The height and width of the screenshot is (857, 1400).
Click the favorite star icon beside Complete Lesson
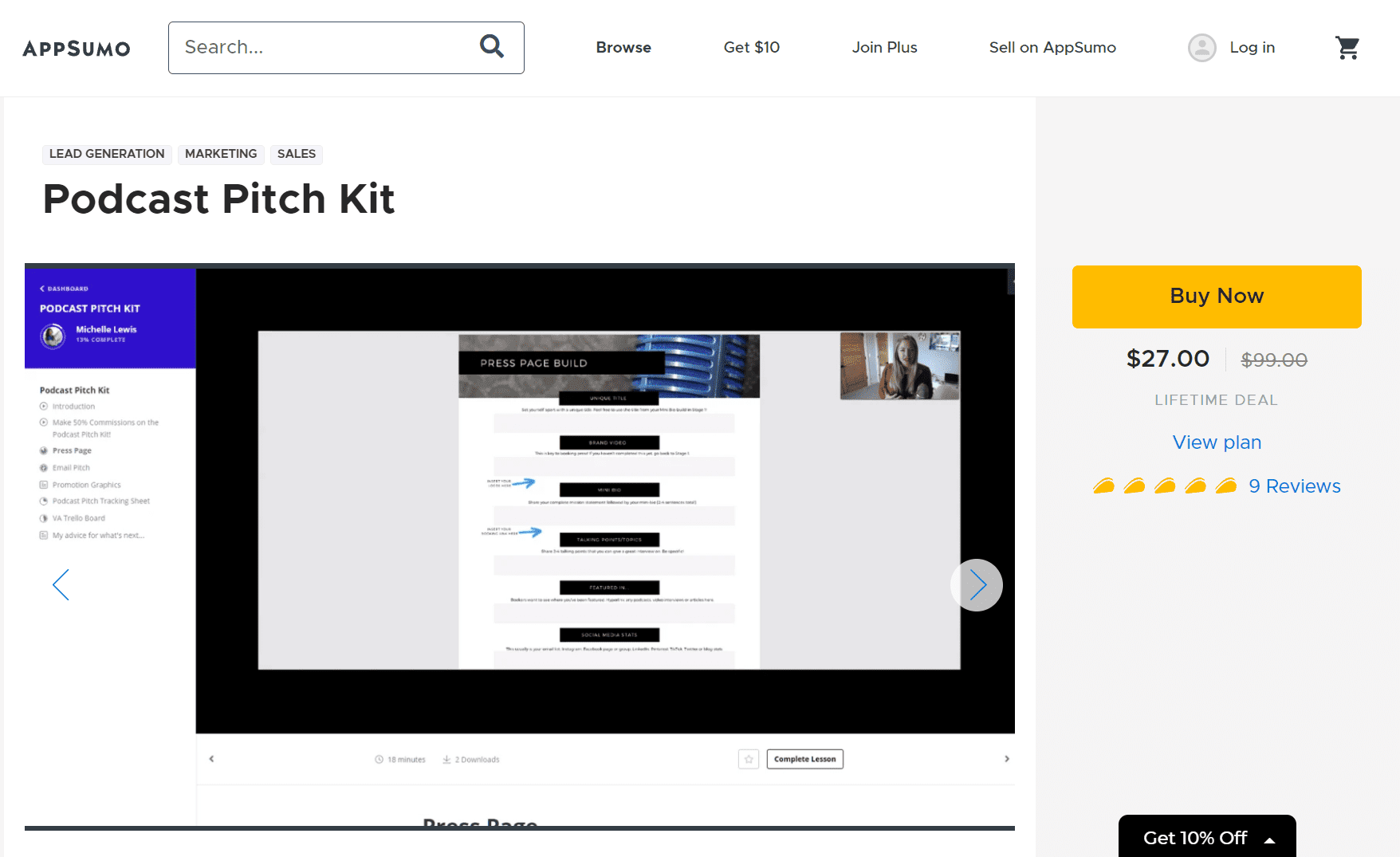(x=749, y=759)
